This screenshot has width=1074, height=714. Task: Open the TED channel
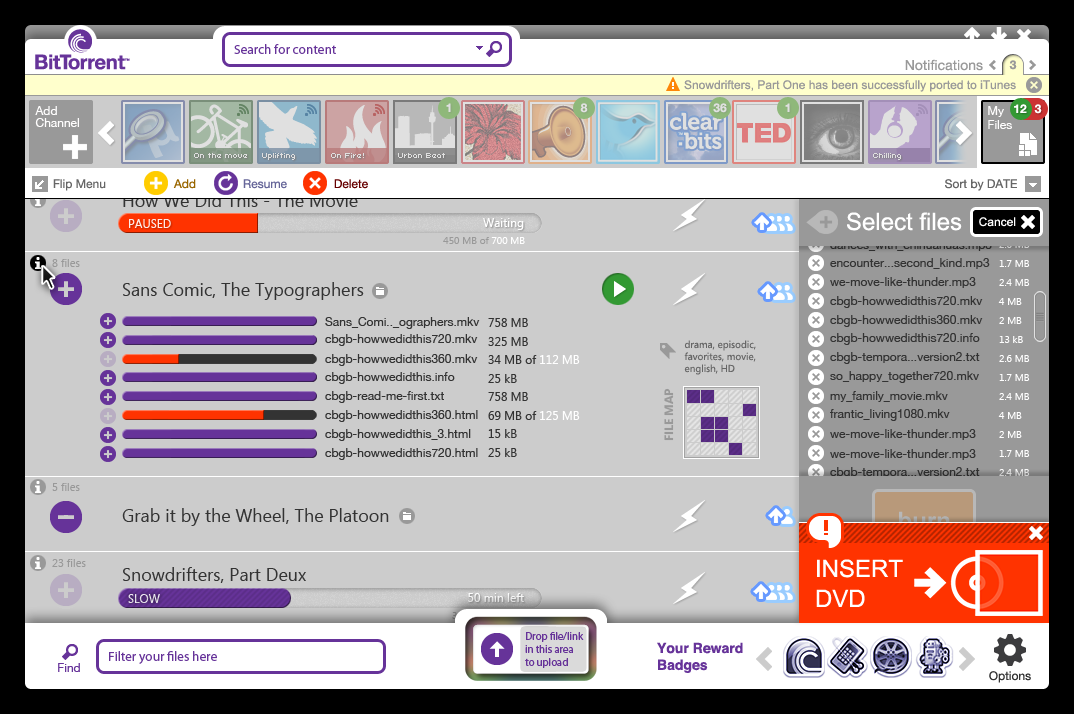[764, 132]
